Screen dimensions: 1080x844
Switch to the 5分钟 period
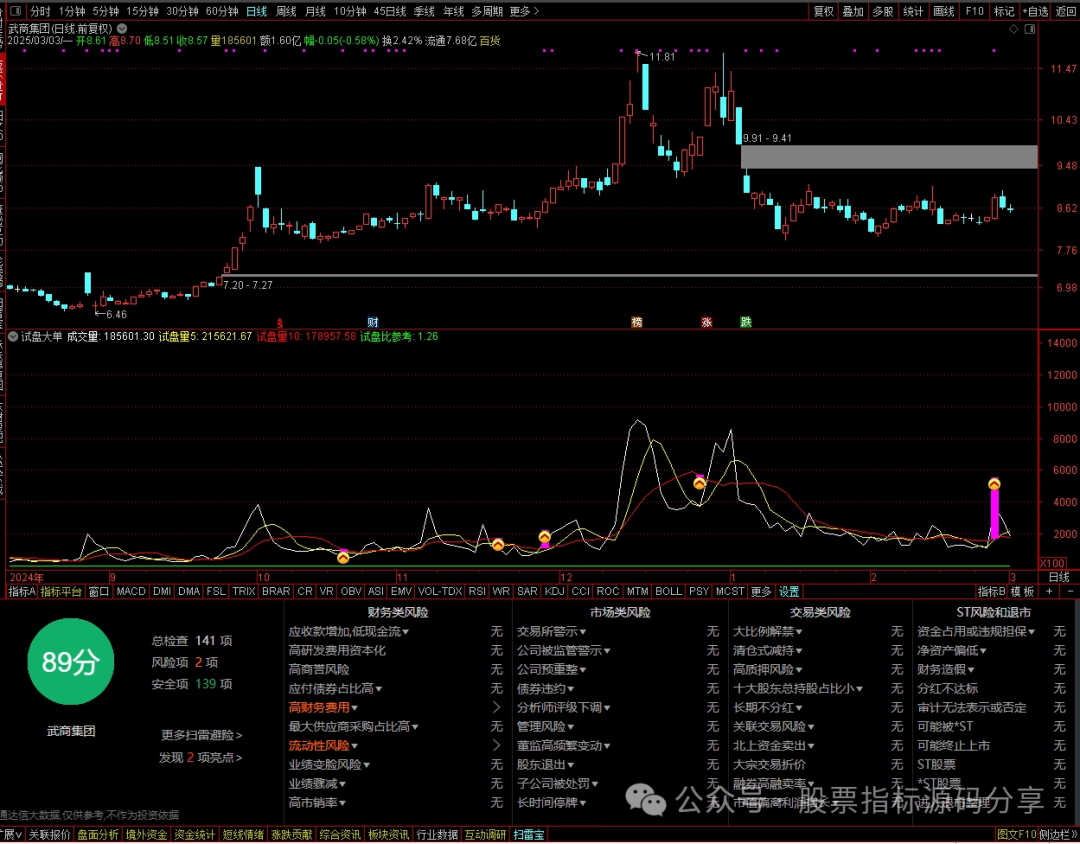click(x=105, y=11)
